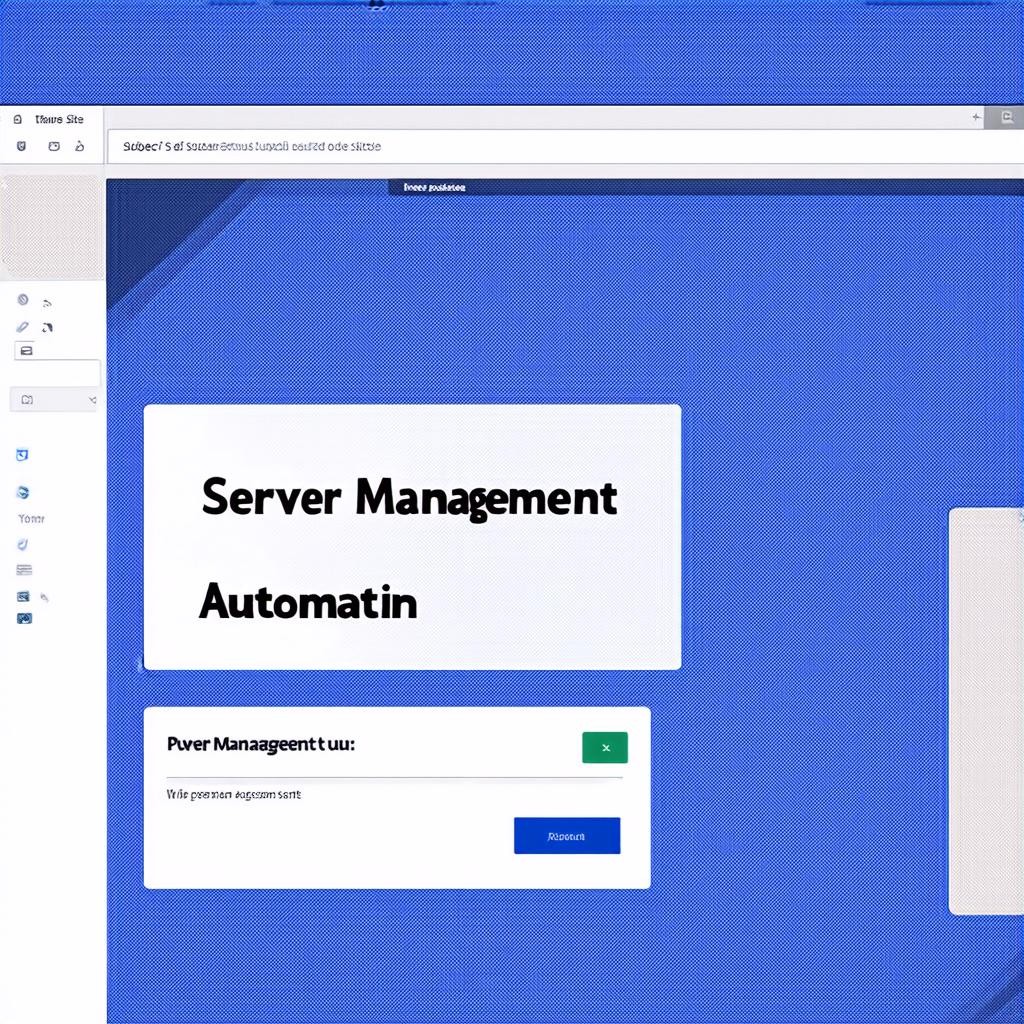
Task: Click the shield icon in the top-left toolbar
Action: coord(21,146)
